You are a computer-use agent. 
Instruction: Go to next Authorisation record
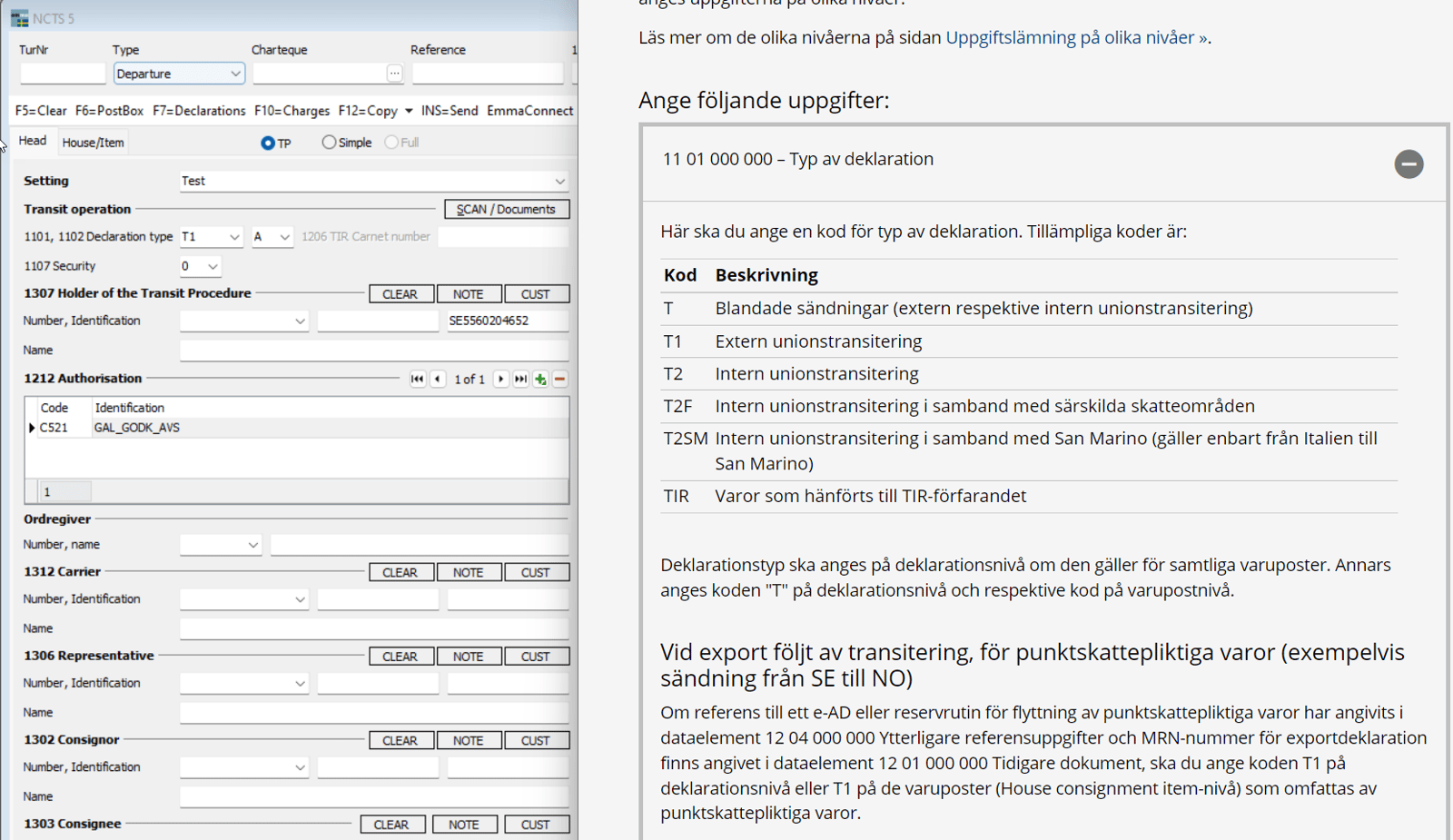500,379
